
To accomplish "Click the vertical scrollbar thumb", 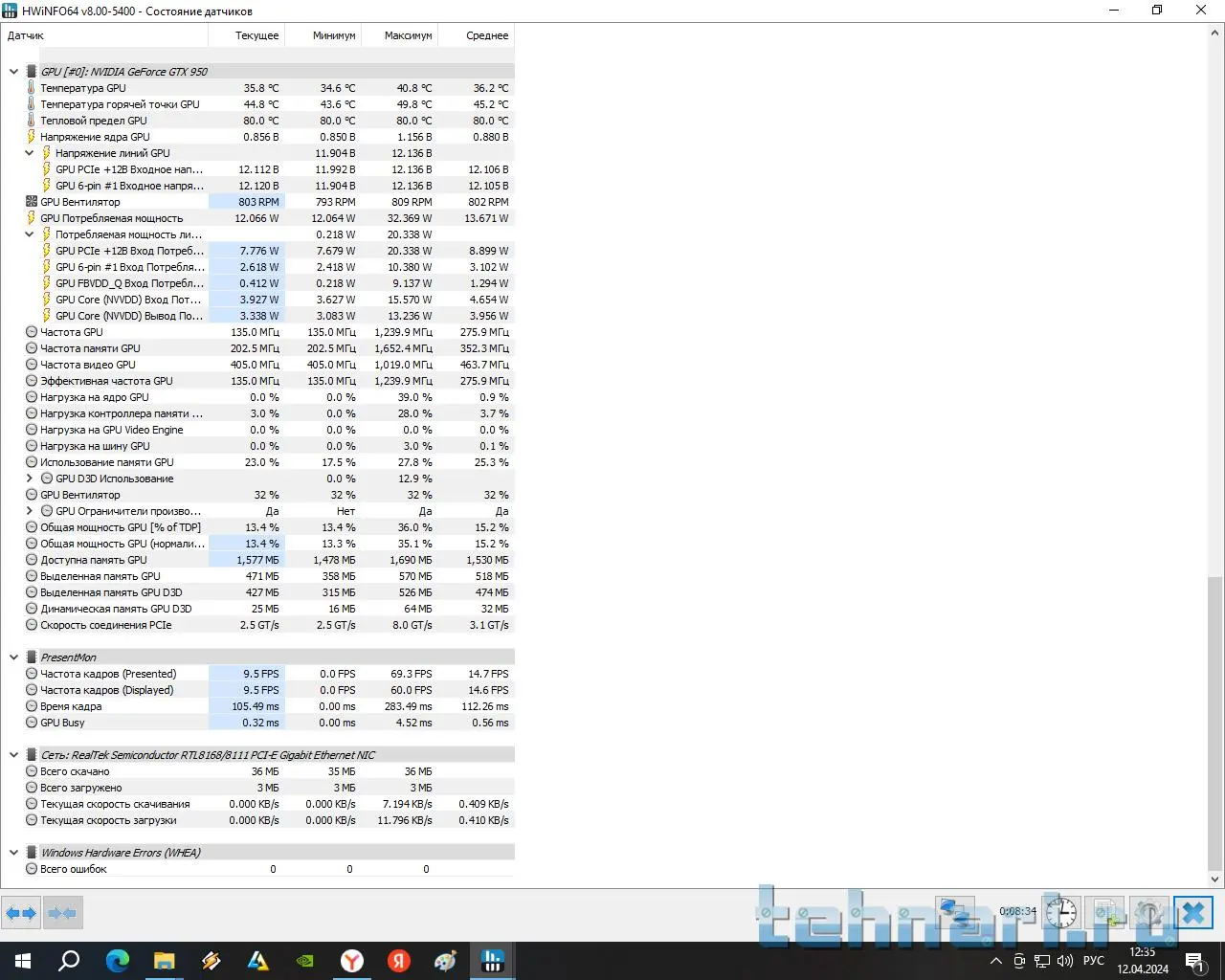I will (1215, 723).
